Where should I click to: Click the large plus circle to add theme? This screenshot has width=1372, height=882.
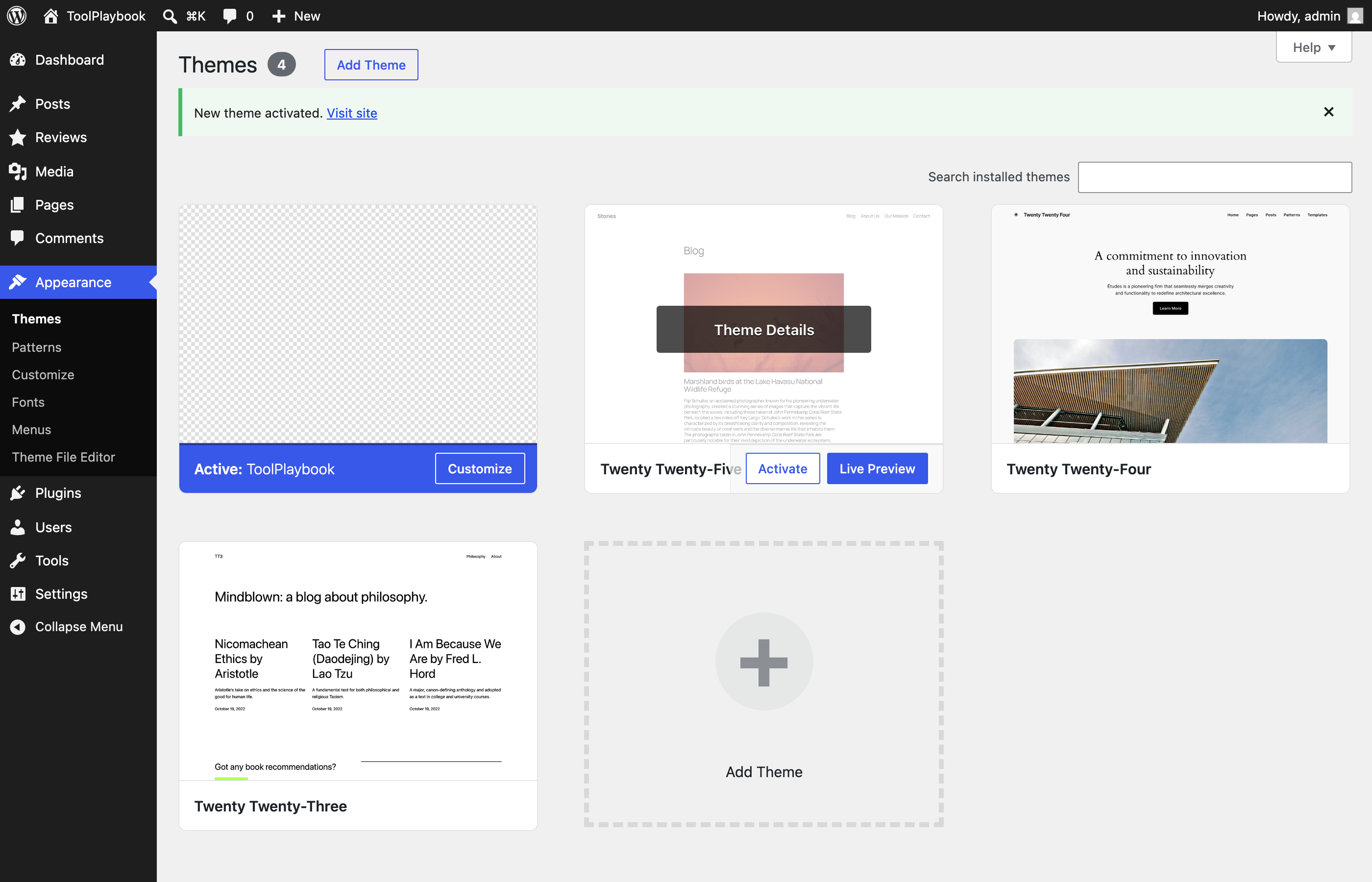[x=764, y=661]
